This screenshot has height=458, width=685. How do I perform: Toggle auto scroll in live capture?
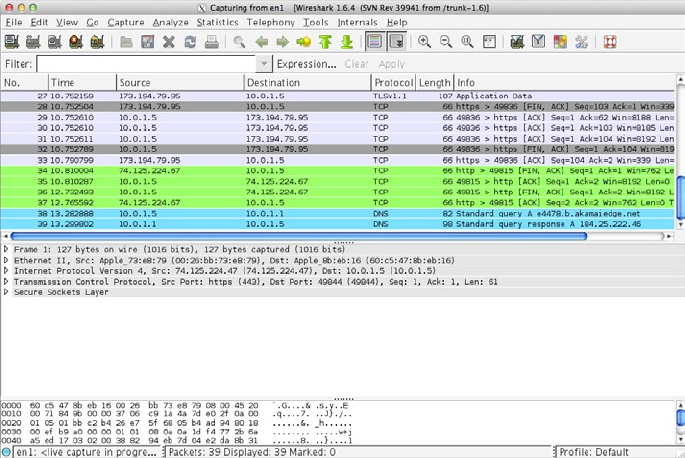[397, 42]
